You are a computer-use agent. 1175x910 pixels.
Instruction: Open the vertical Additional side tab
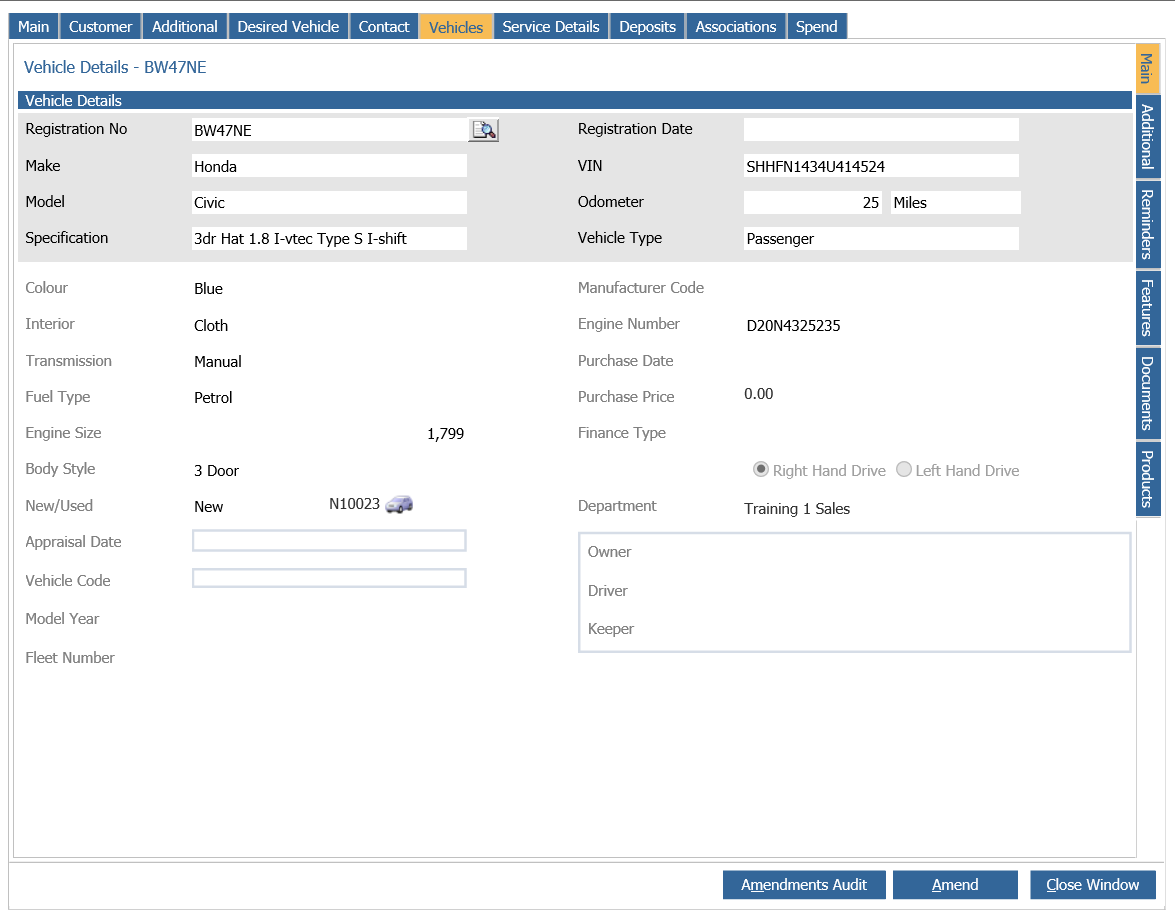click(1147, 136)
